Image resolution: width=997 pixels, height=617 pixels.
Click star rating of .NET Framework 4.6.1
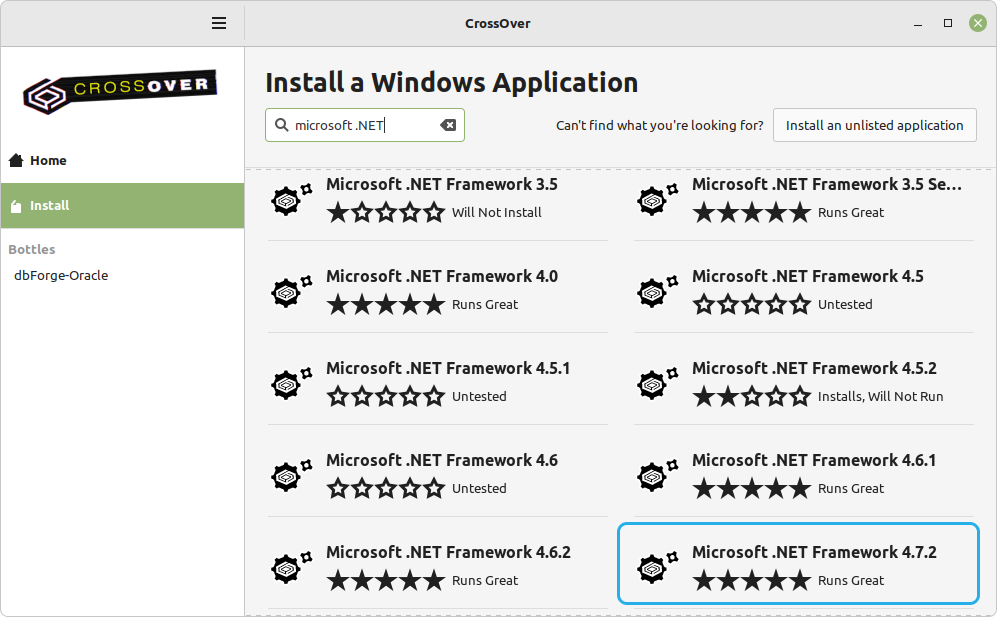(752, 489)
